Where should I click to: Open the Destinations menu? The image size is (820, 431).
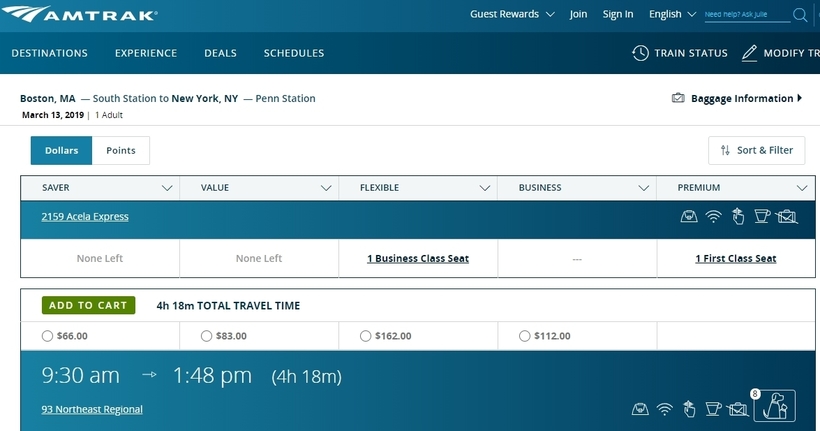pos(50,53)
